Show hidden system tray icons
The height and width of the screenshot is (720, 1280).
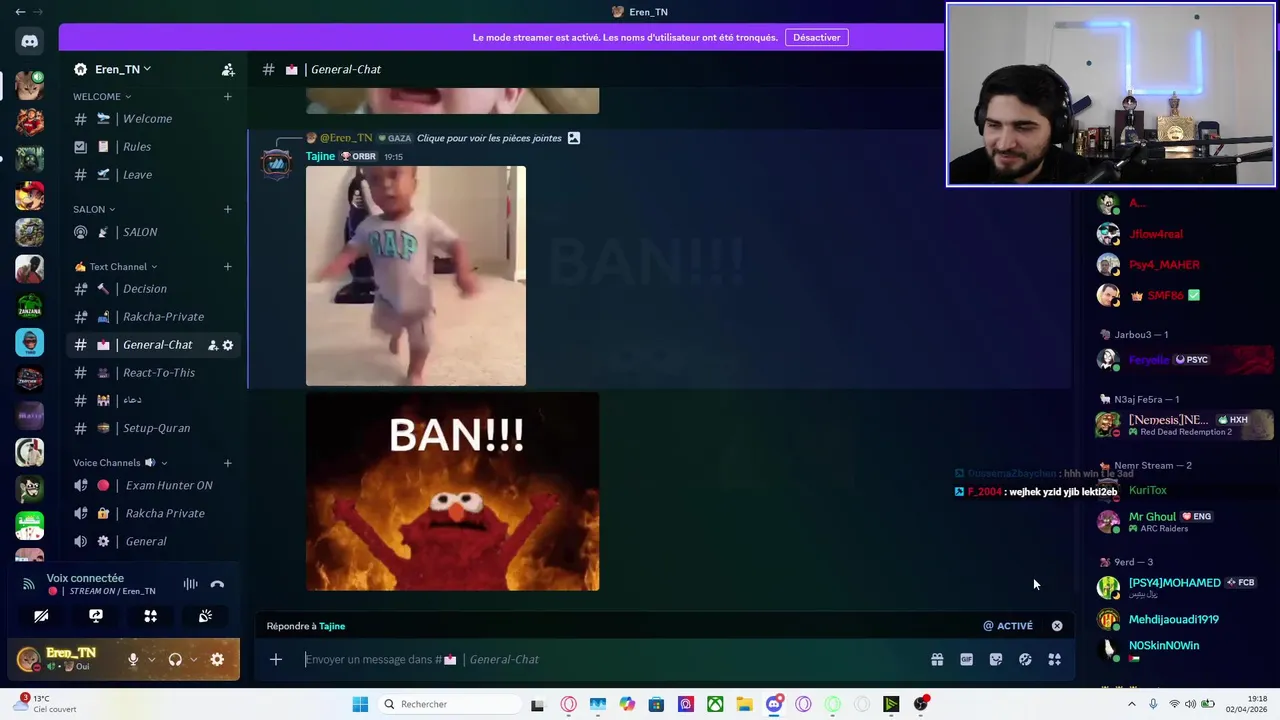tap(1132, 704)
